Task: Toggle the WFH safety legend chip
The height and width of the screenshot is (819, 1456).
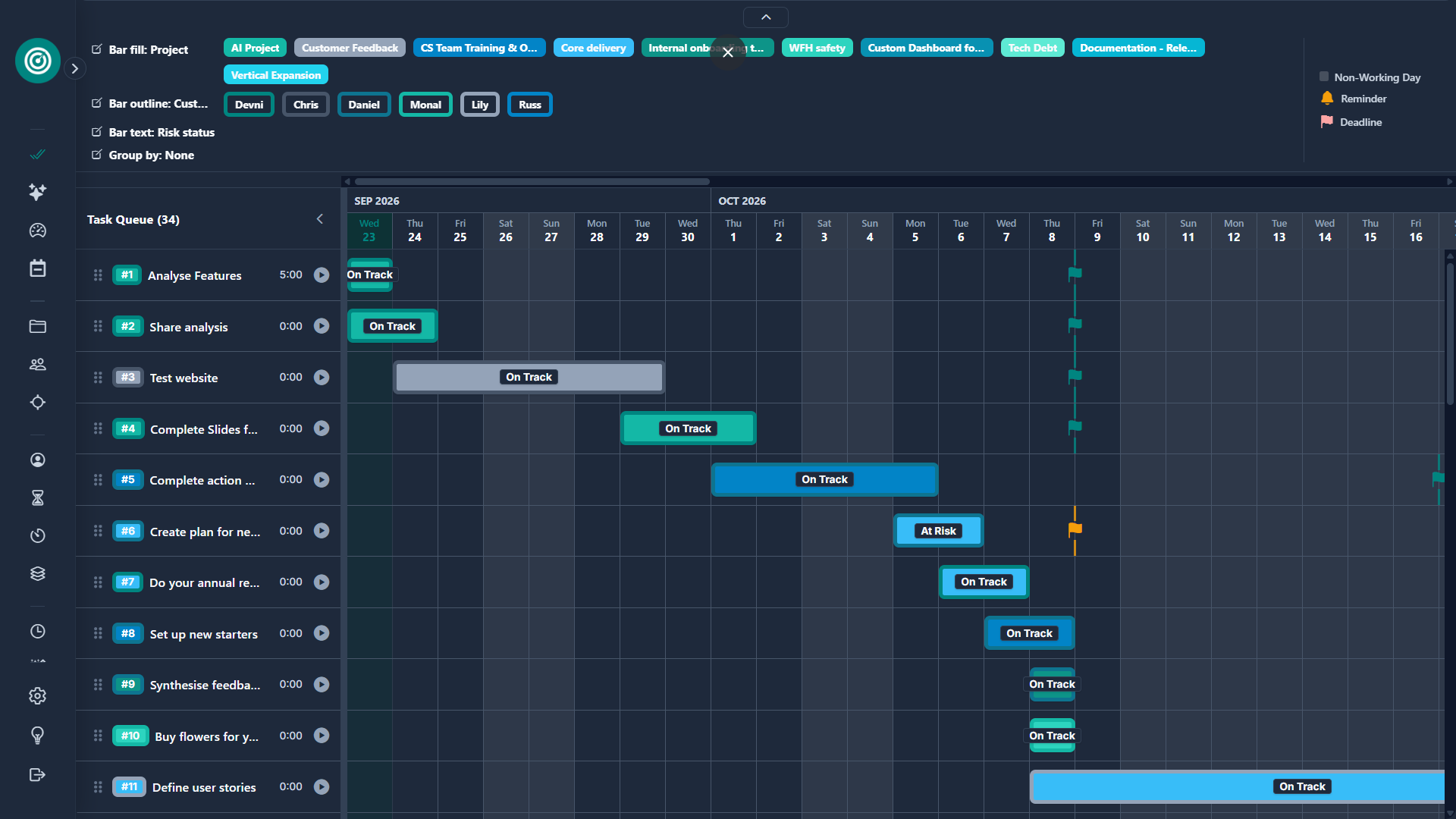Action: pyautogui.click(x=817, y=48)
